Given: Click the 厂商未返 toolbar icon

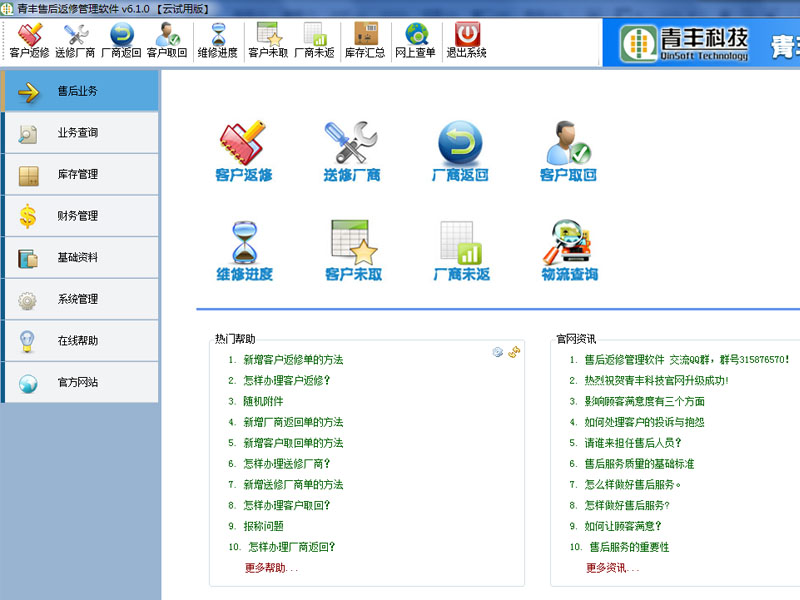Looking at the screenshot, I should [x=314, y=40].
